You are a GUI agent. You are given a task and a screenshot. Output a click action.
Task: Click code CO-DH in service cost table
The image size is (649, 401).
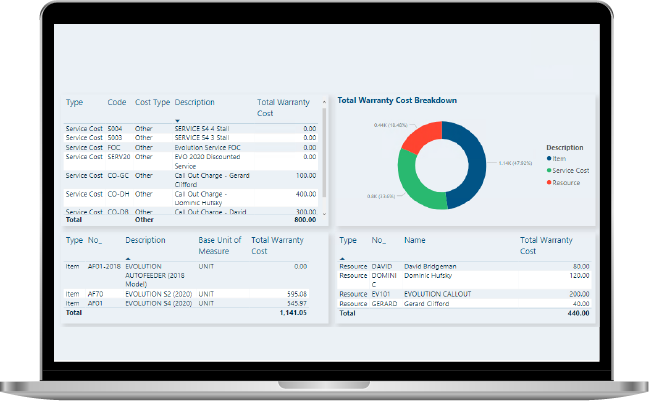[118, 194]
